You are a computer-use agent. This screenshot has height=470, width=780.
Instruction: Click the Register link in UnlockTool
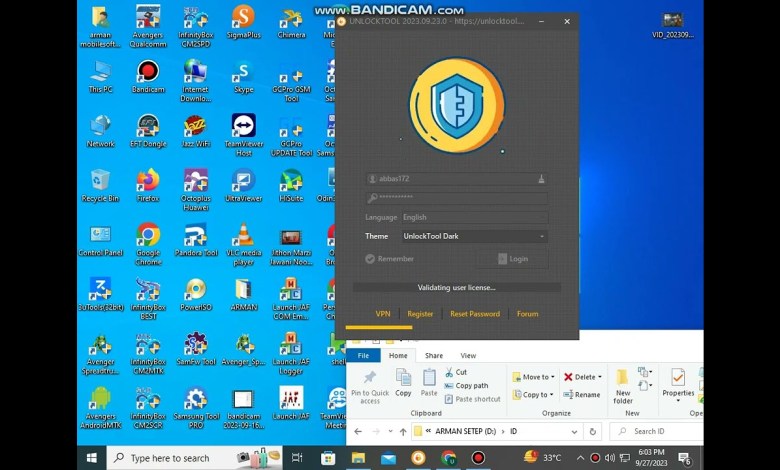[x=420, y=314]
